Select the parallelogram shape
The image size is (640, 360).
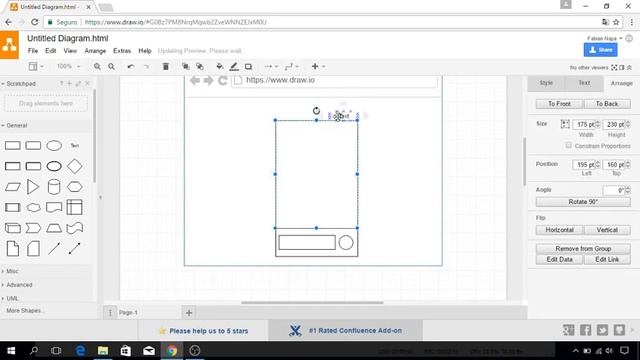tap(13, 187)
